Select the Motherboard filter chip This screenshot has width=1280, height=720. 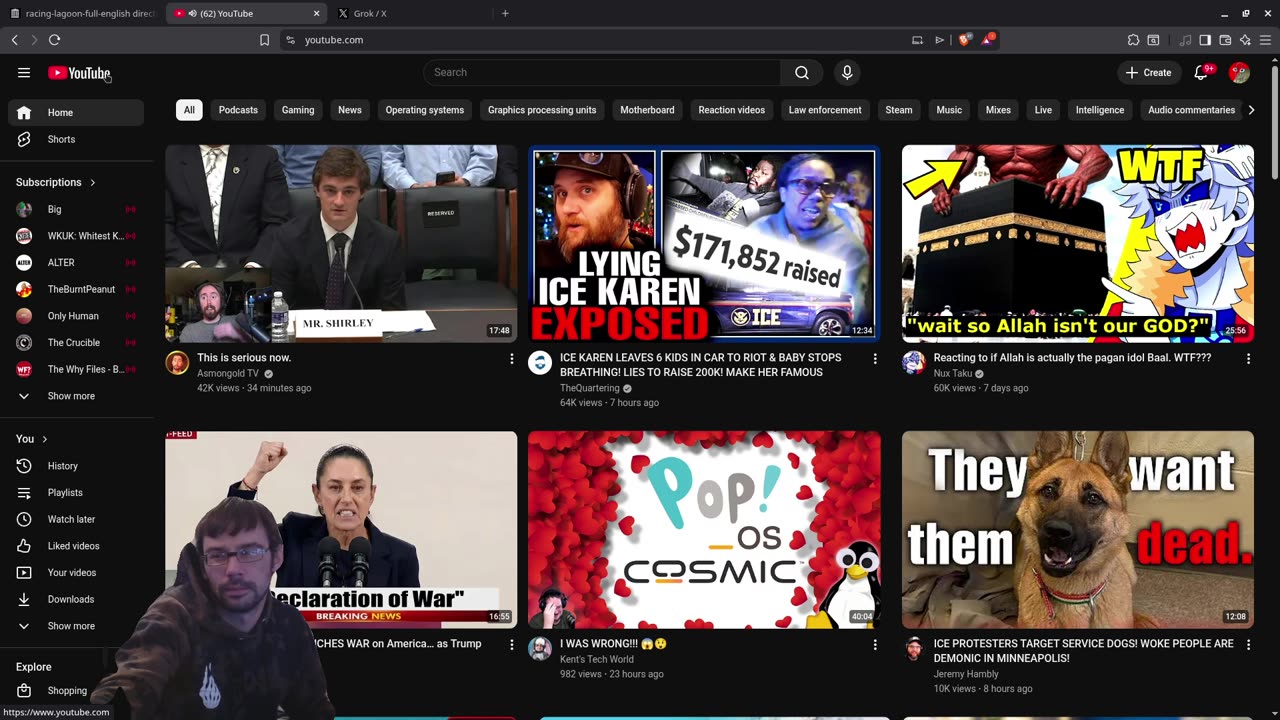coord(647,110)
